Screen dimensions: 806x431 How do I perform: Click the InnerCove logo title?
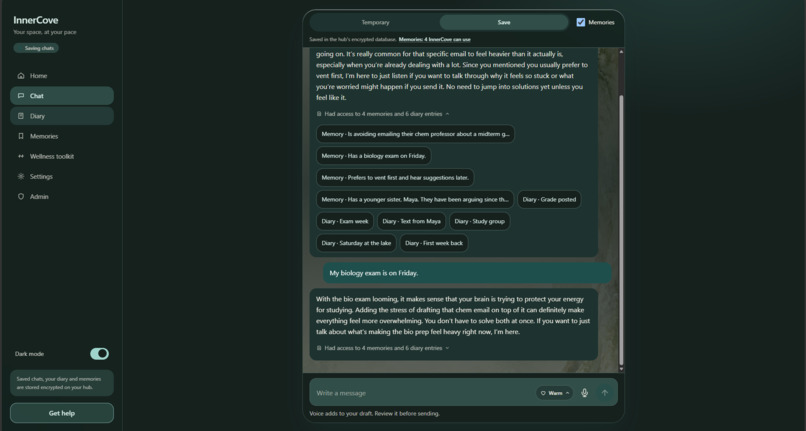pos(35,21)
